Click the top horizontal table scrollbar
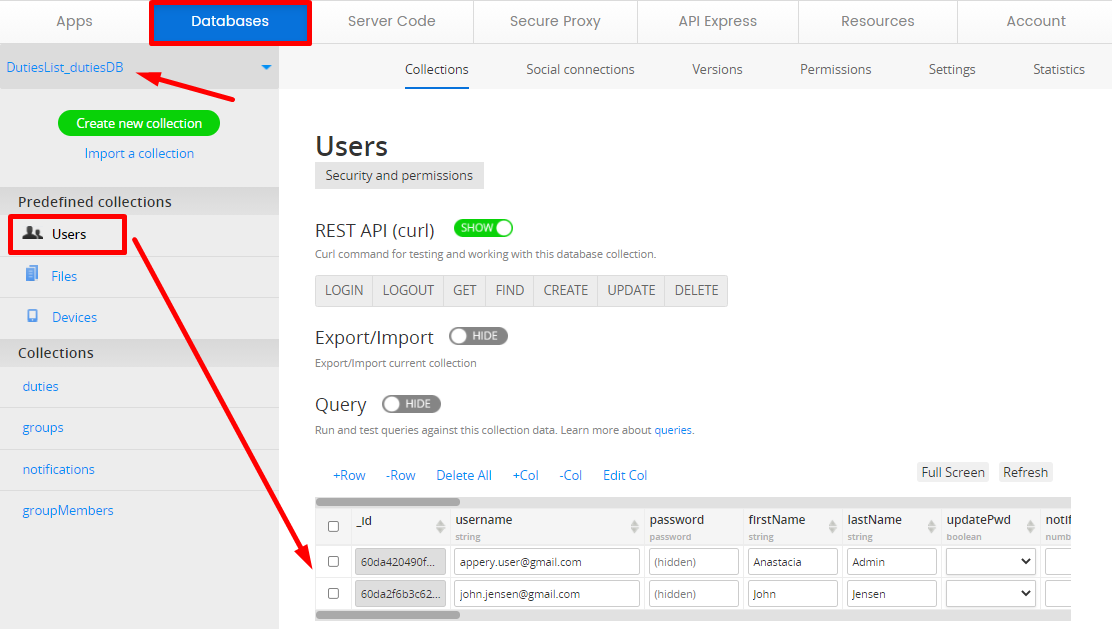This screenshot has height=629, width=1112. pos(388,502)
